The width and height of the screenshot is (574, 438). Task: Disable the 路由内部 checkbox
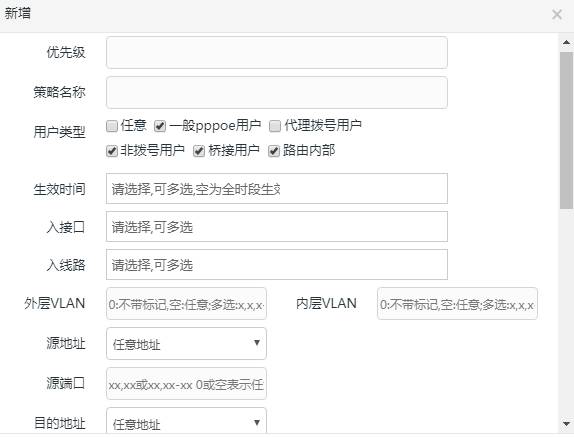274,151
